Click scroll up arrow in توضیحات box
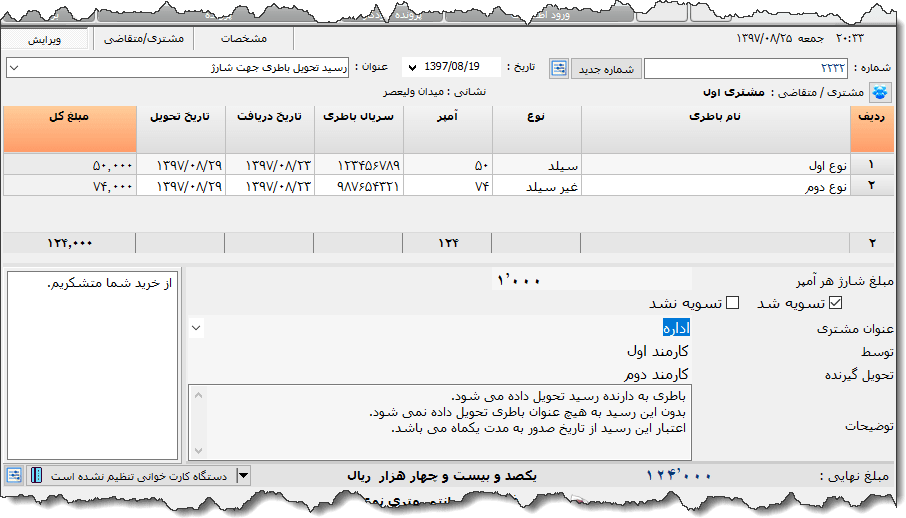Viewport: 906px width, 518px height. click(198, 395)
